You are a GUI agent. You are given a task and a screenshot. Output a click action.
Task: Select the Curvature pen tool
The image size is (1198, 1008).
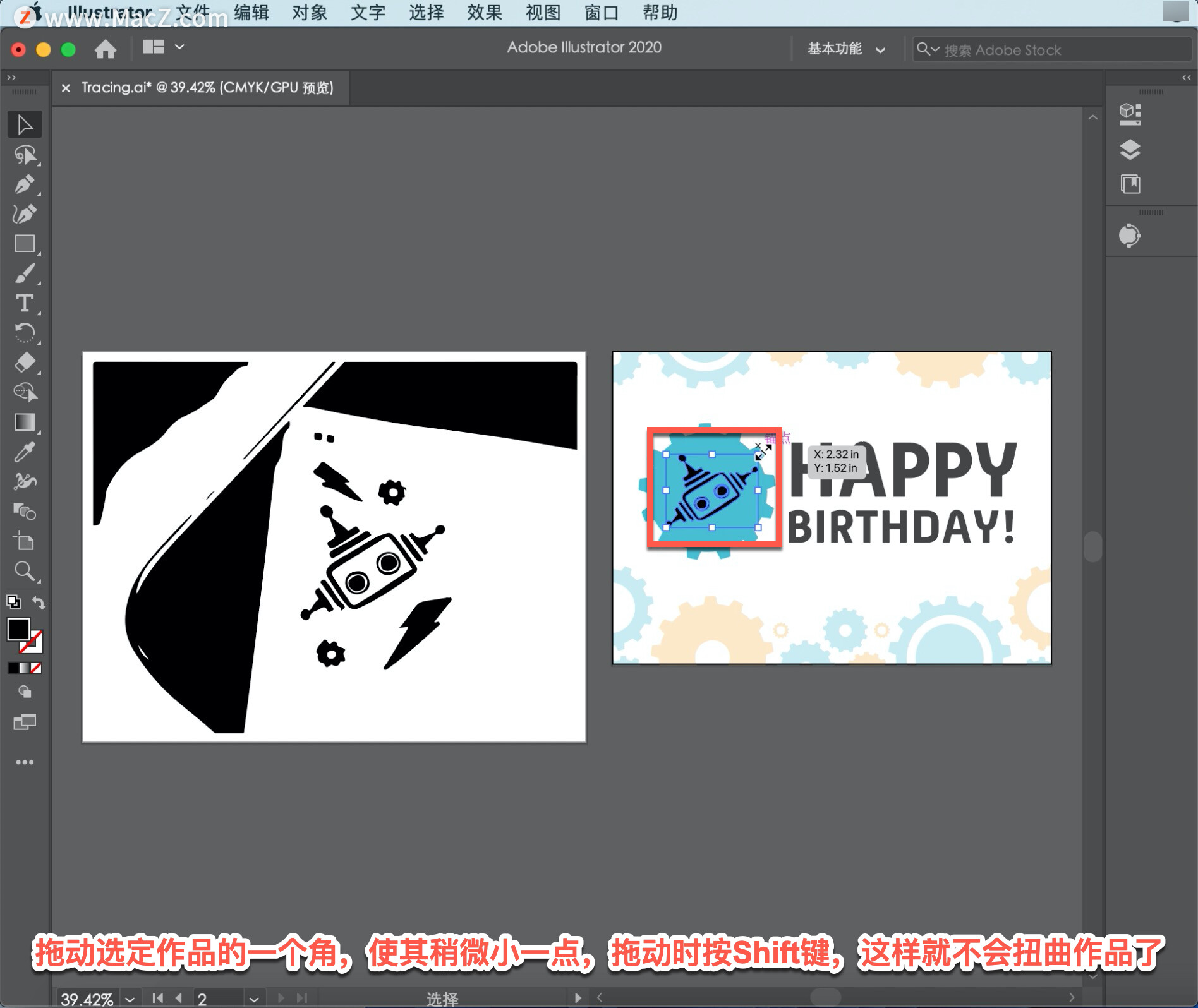(25, 214)
